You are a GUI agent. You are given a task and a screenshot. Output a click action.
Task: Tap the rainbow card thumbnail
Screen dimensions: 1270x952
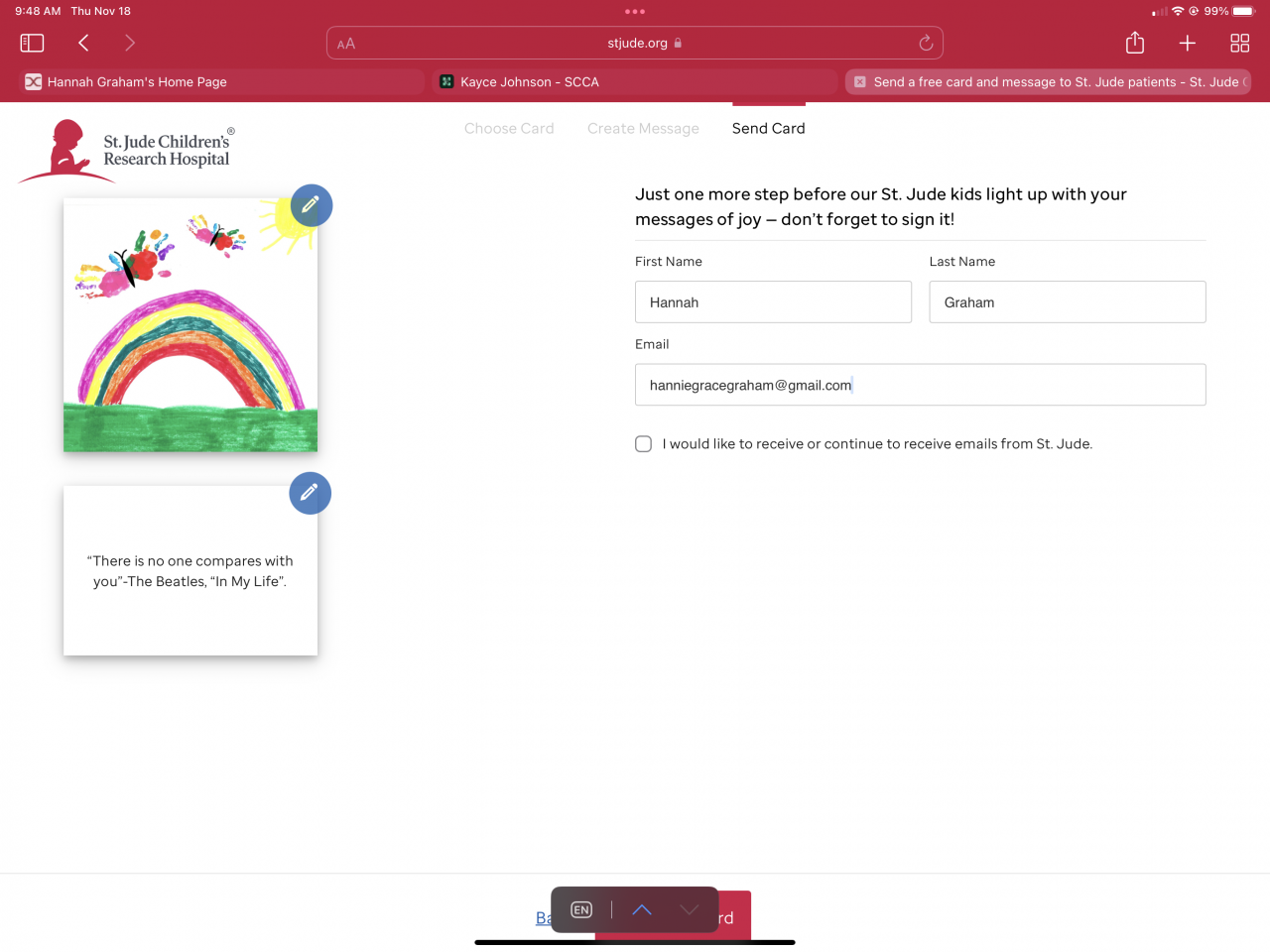click(x=190, y=325)
